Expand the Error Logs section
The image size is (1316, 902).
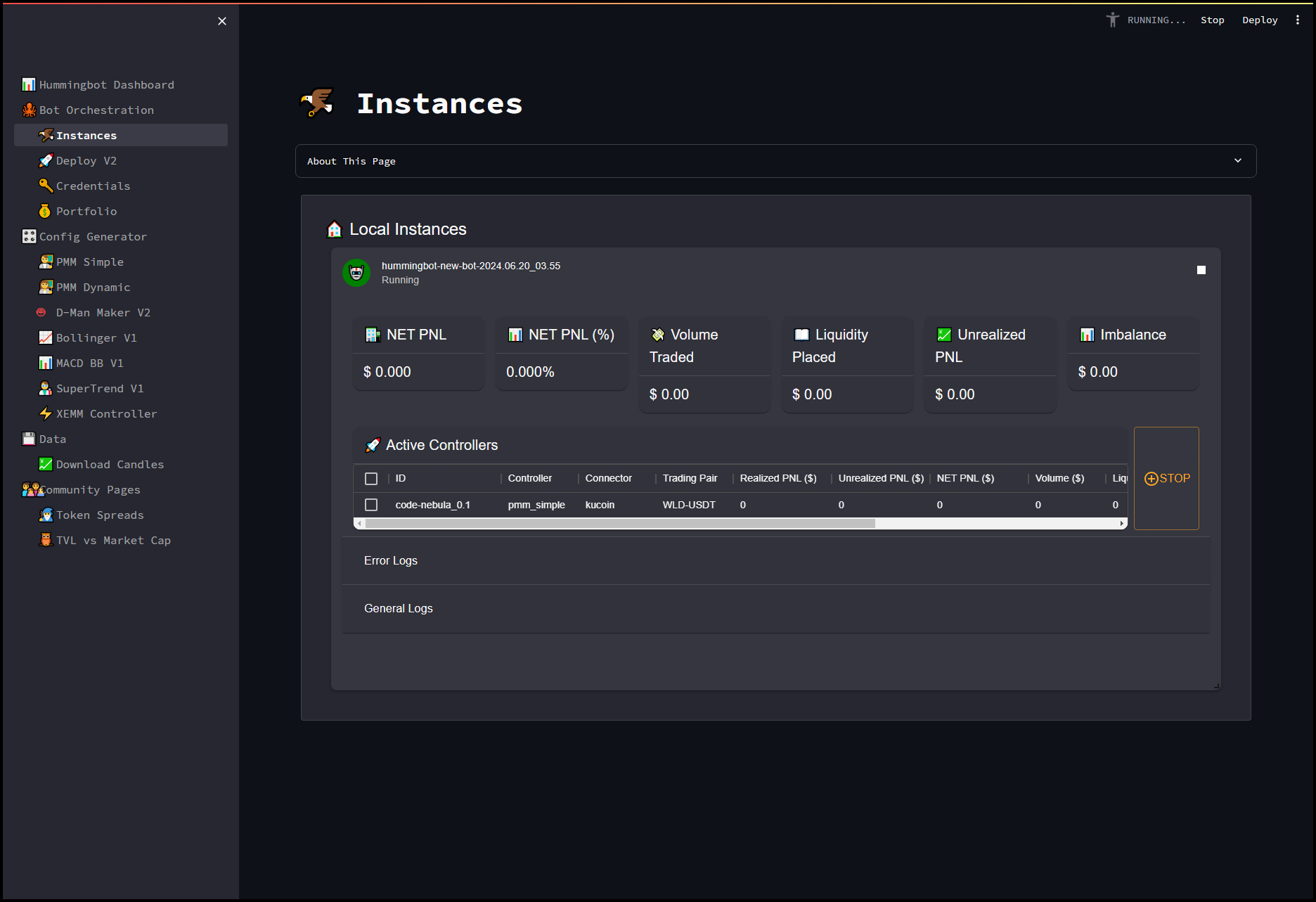391,560
